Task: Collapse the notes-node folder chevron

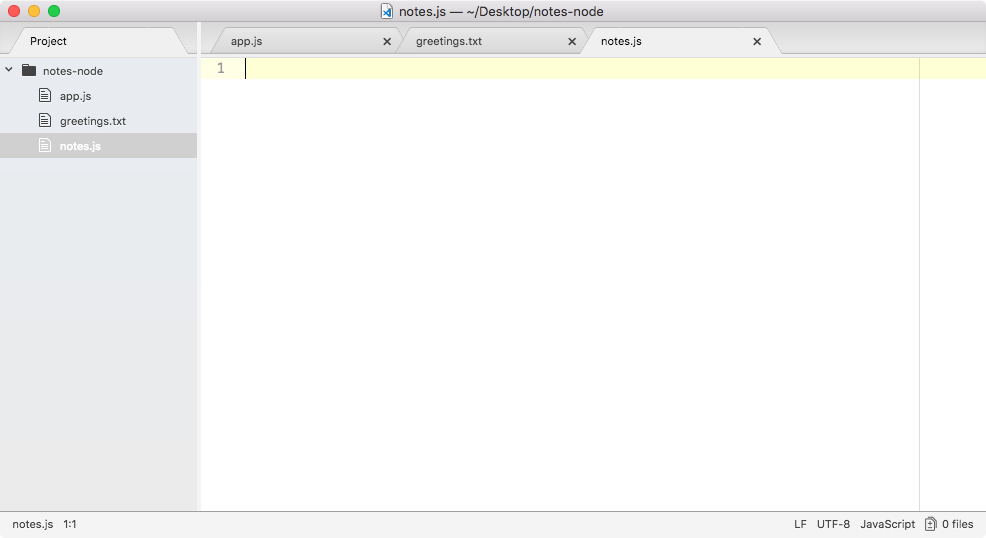Action: 9,70
